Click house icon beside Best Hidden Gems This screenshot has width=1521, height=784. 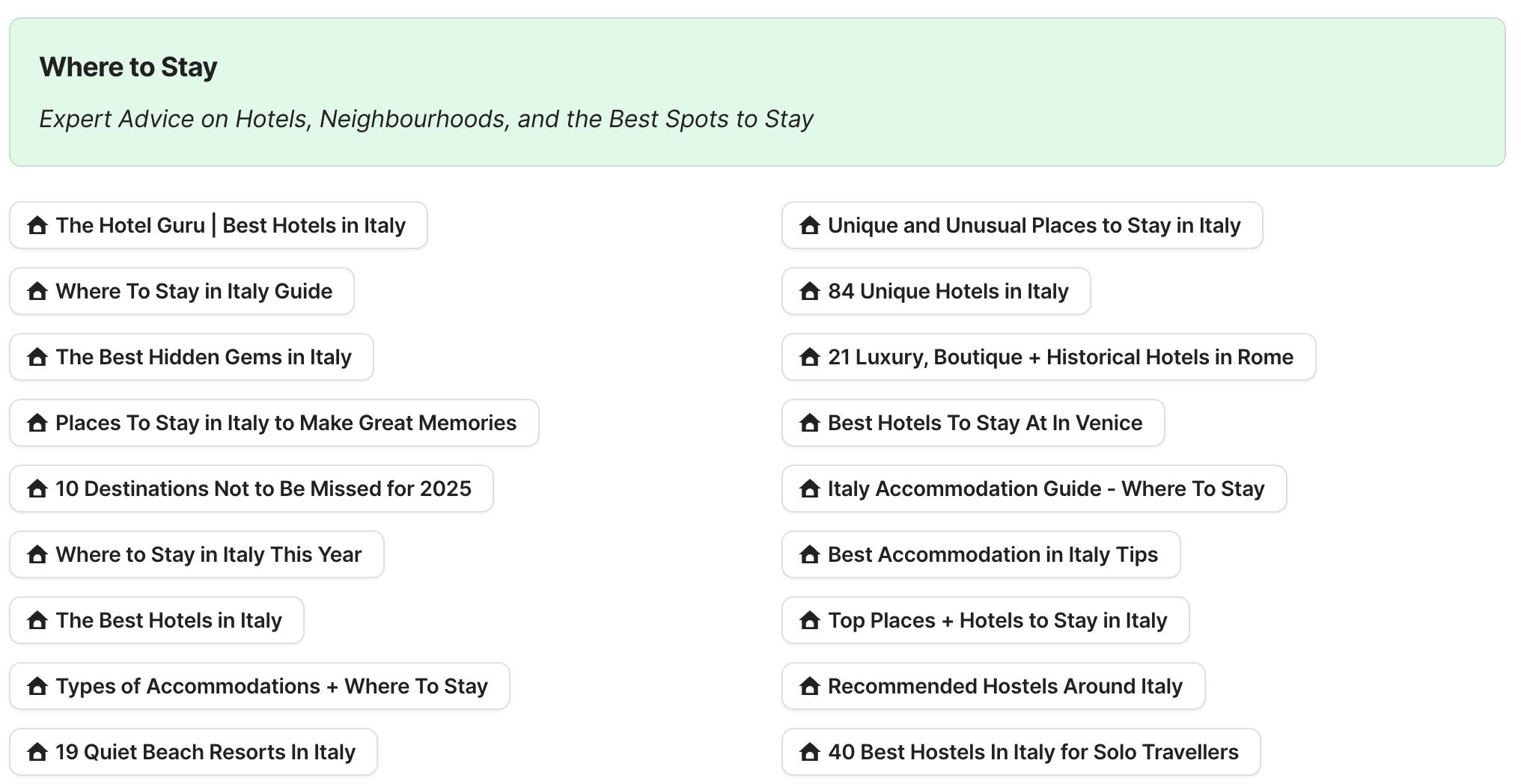(37, 357)
